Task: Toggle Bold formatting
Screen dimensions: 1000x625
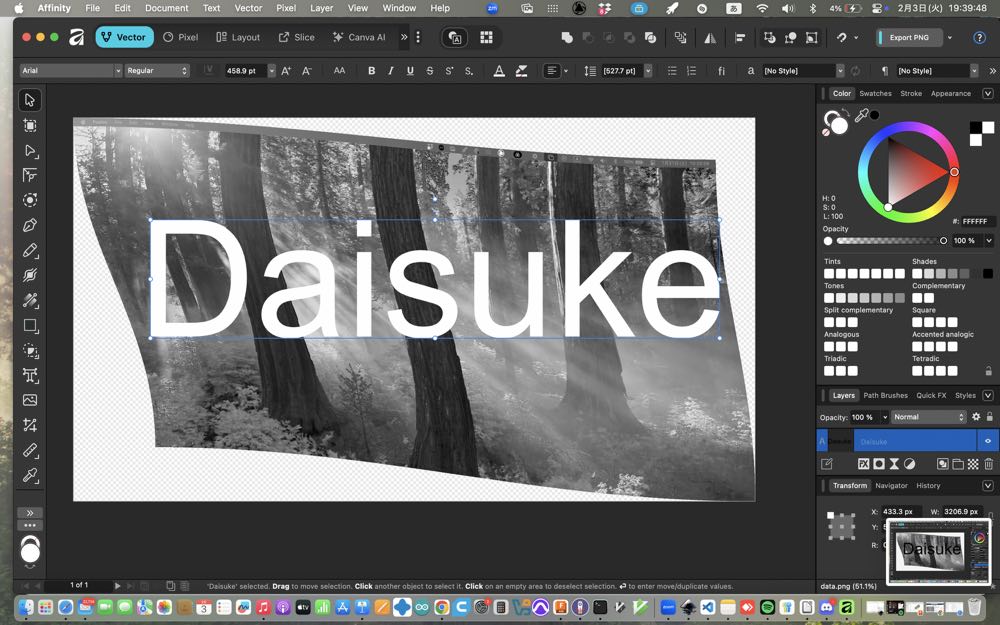Action: tap(371, 71)
